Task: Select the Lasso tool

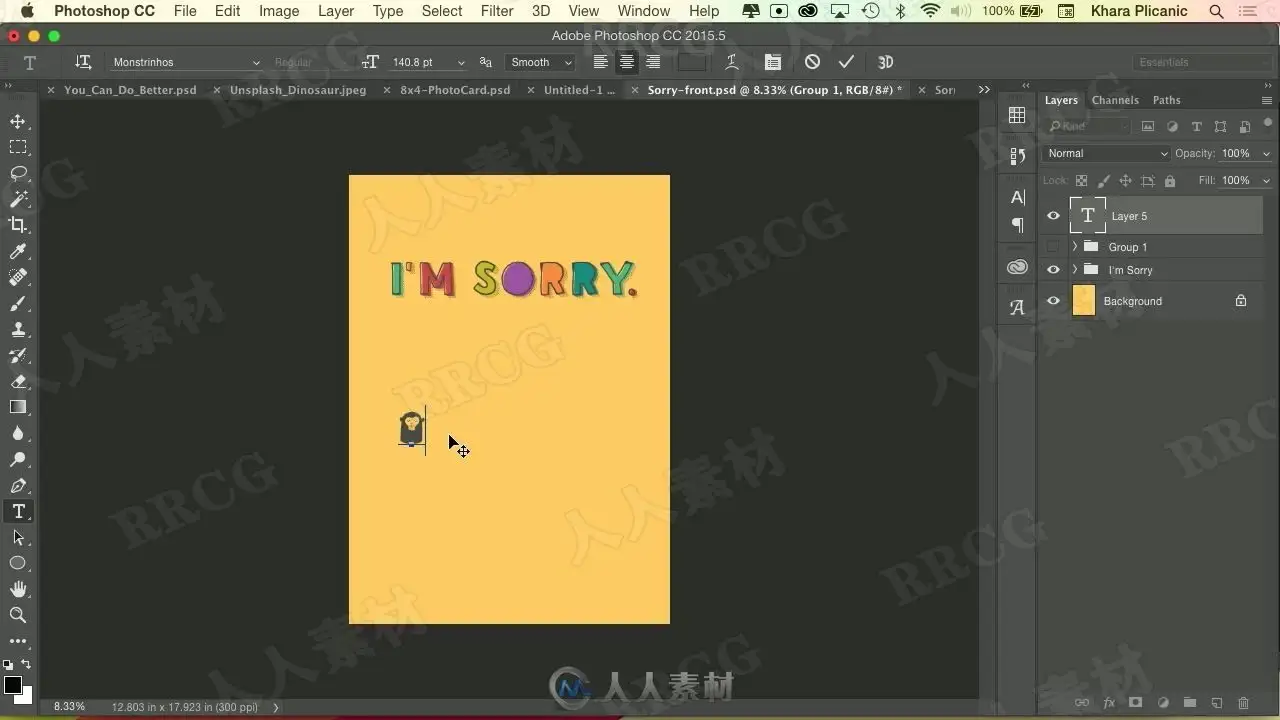Action: (18, 173)
